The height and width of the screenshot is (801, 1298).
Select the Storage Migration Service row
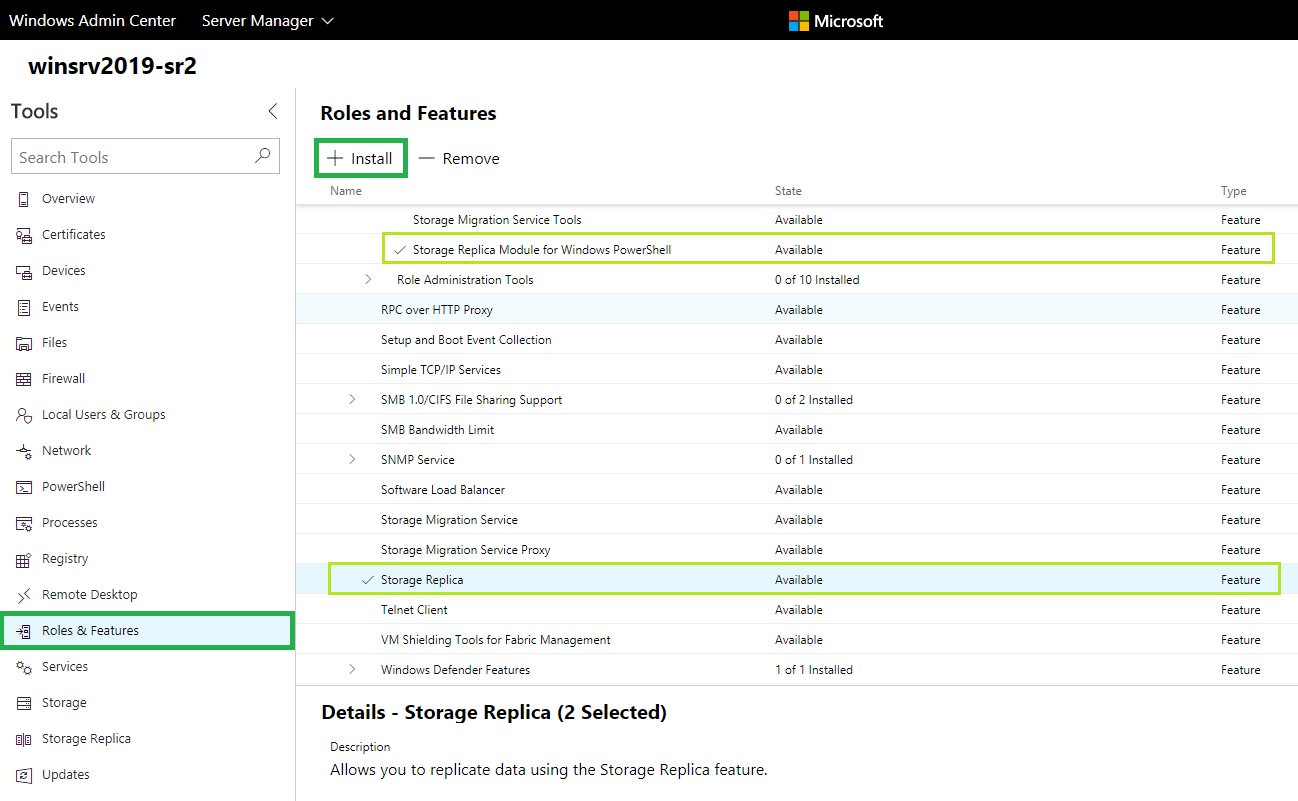(x=797, y=520)
